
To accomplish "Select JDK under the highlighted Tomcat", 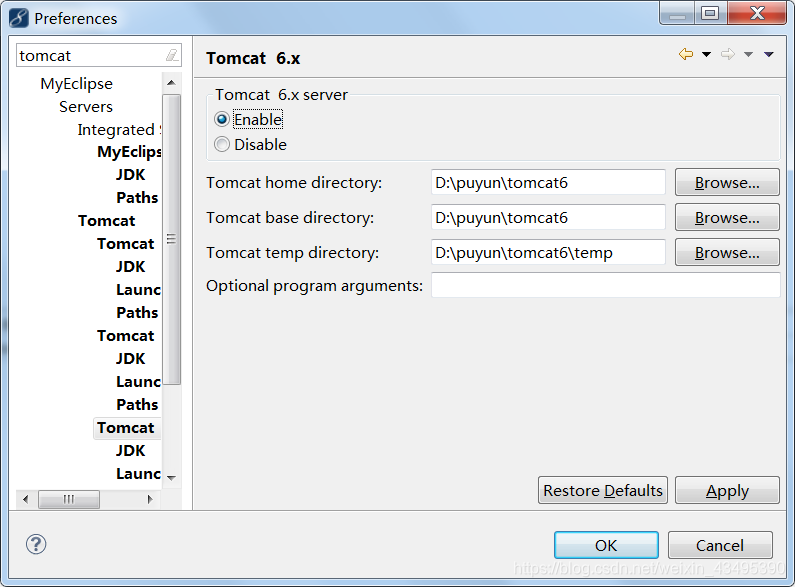I will pos(130,451).
